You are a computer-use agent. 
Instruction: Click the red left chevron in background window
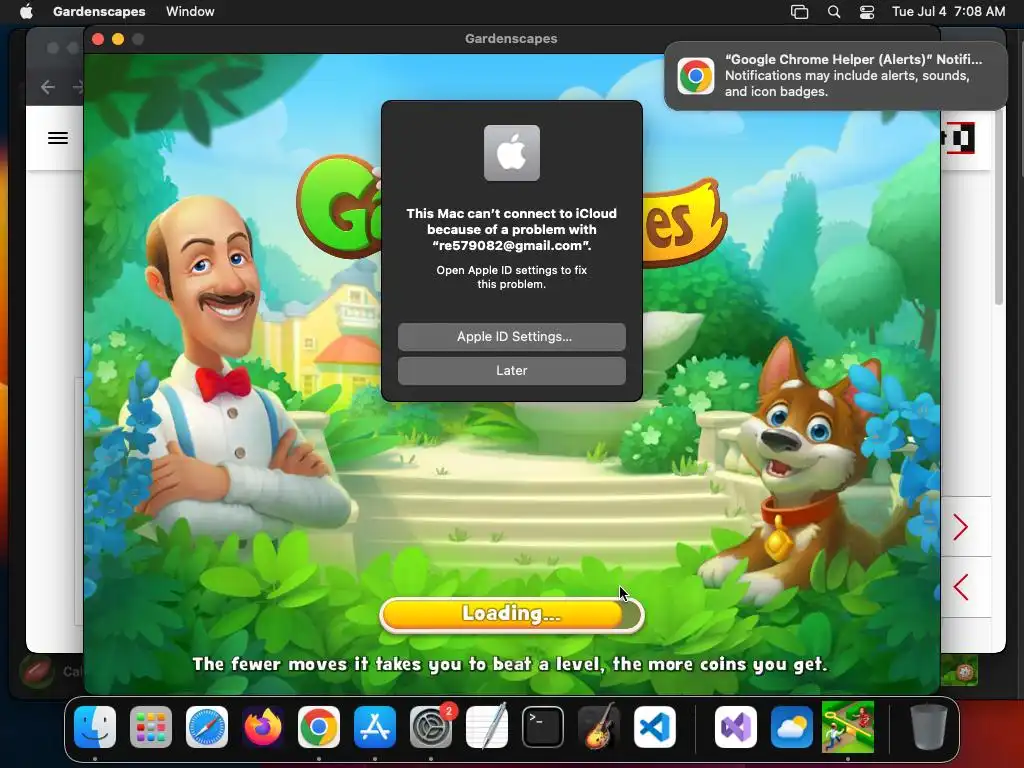click(x=960, y=587)
